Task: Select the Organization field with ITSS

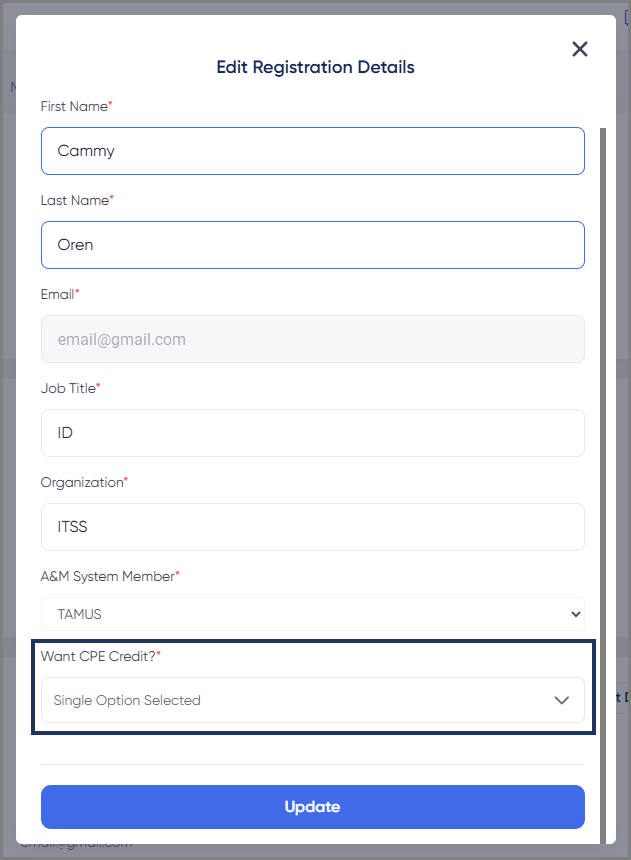Action: (312, 527)
